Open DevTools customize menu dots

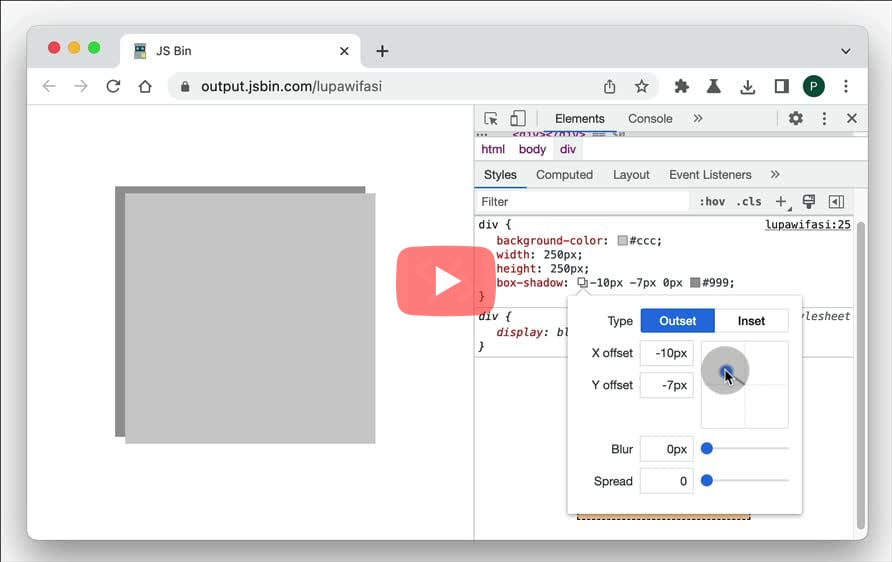click(x=824, y=118)
